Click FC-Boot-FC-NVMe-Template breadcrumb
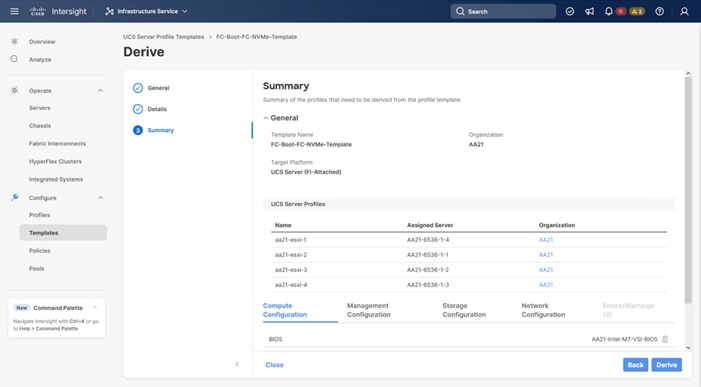Screen dimensions: 701x387 pos(257,37)
